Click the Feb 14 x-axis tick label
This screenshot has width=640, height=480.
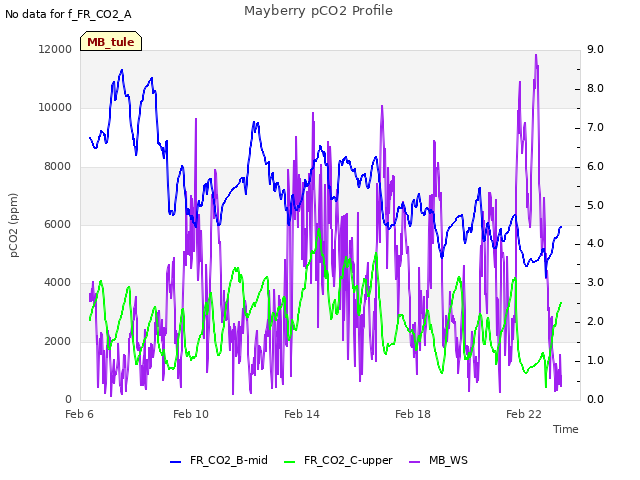click(302, 414)
